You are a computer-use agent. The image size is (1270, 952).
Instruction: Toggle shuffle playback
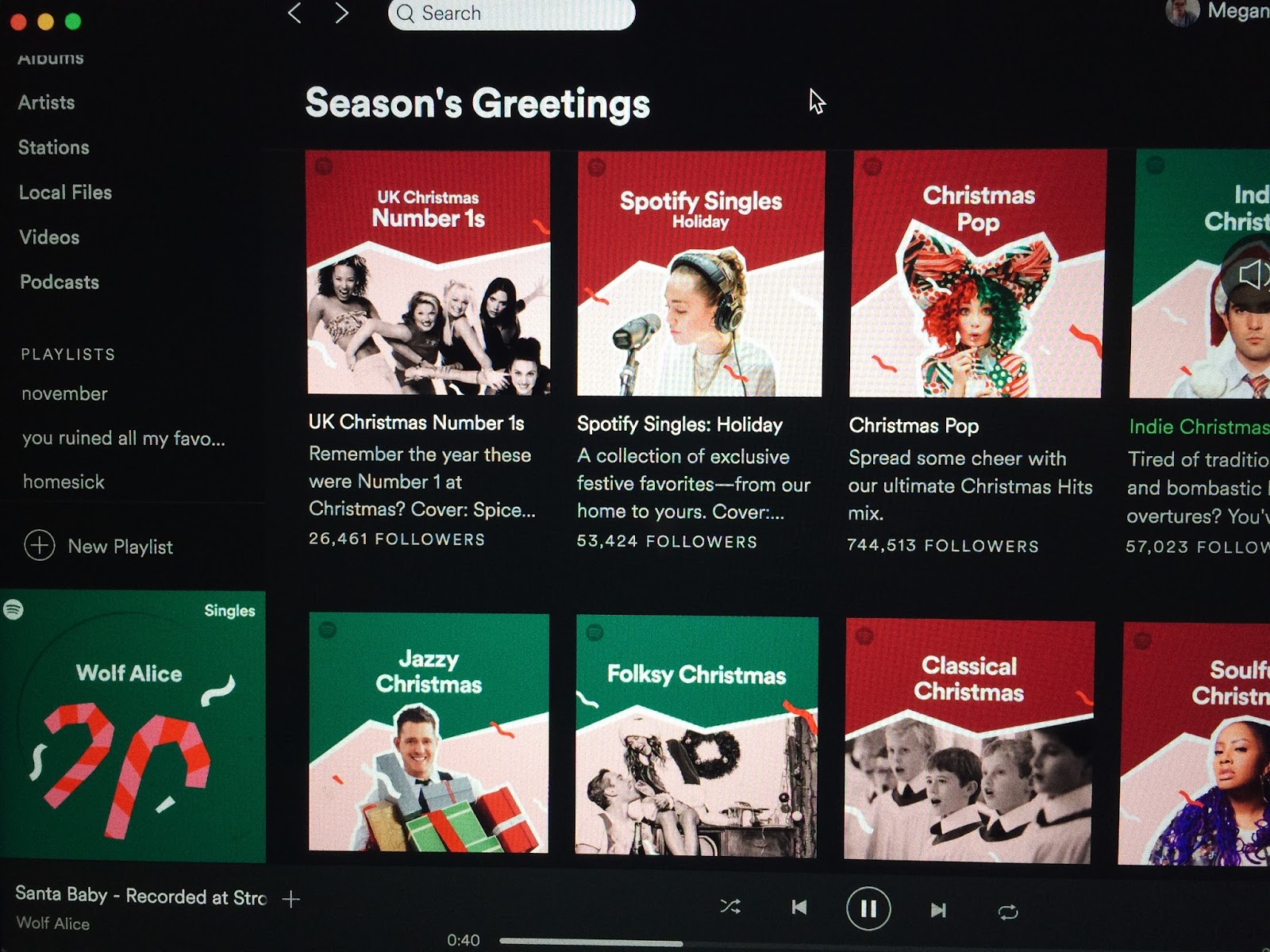pos(730,907)
